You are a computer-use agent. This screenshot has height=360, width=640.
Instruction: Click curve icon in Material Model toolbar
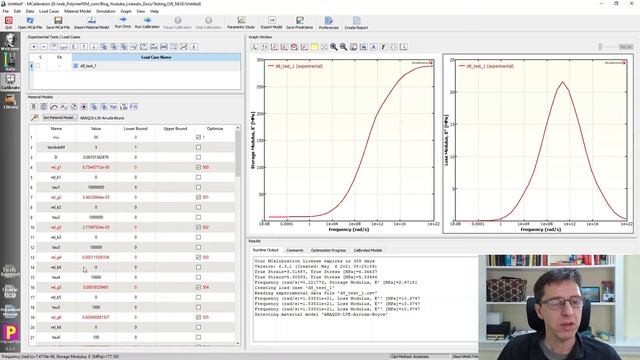tap(54, 107)
